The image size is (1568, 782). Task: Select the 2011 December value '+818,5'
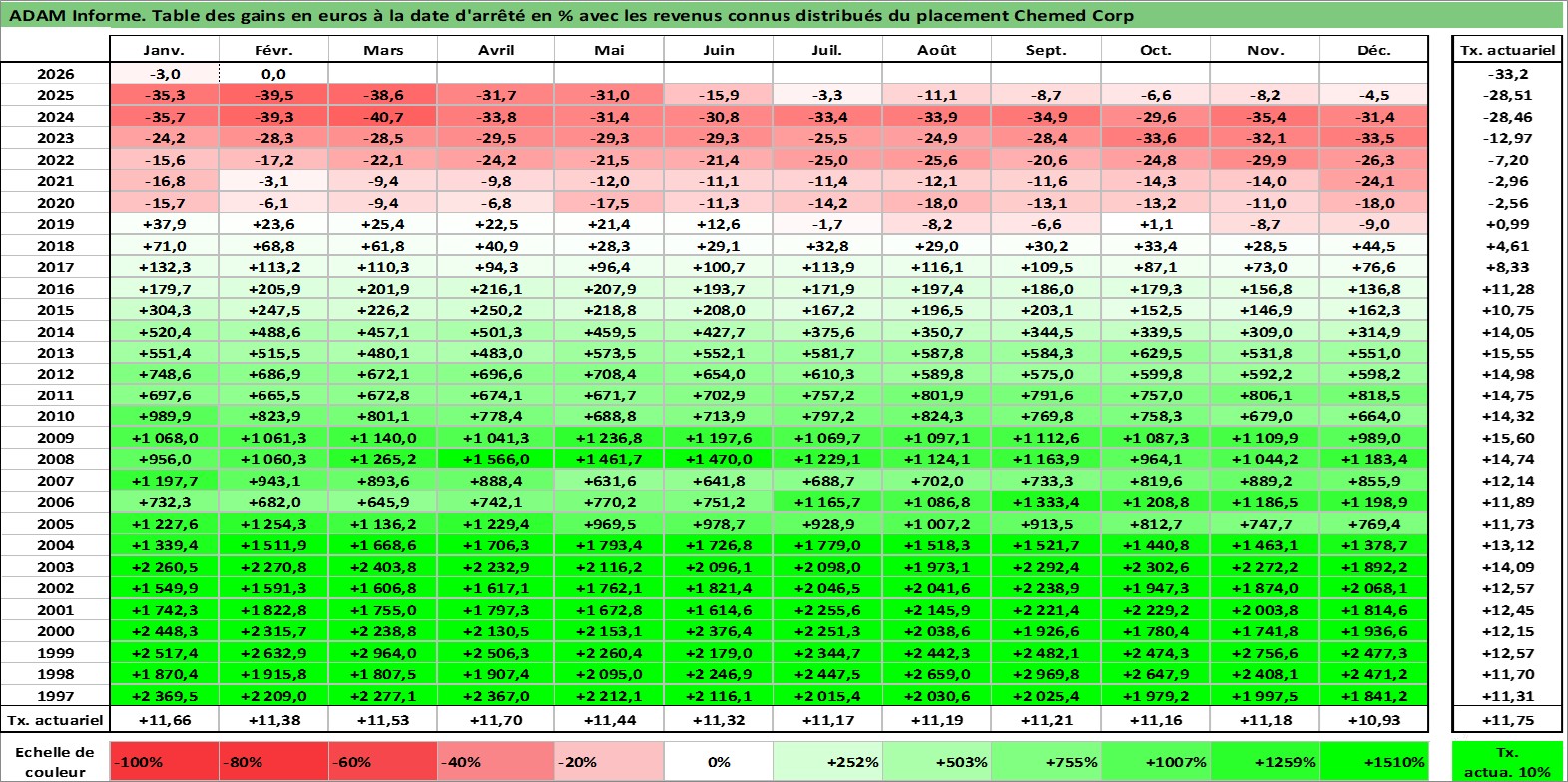point(1374,395)
